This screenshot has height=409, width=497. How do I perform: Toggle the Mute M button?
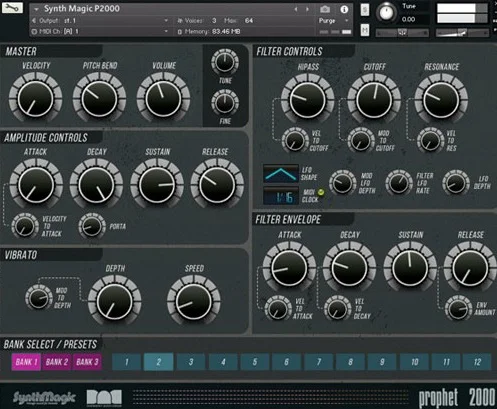point(365,30)
